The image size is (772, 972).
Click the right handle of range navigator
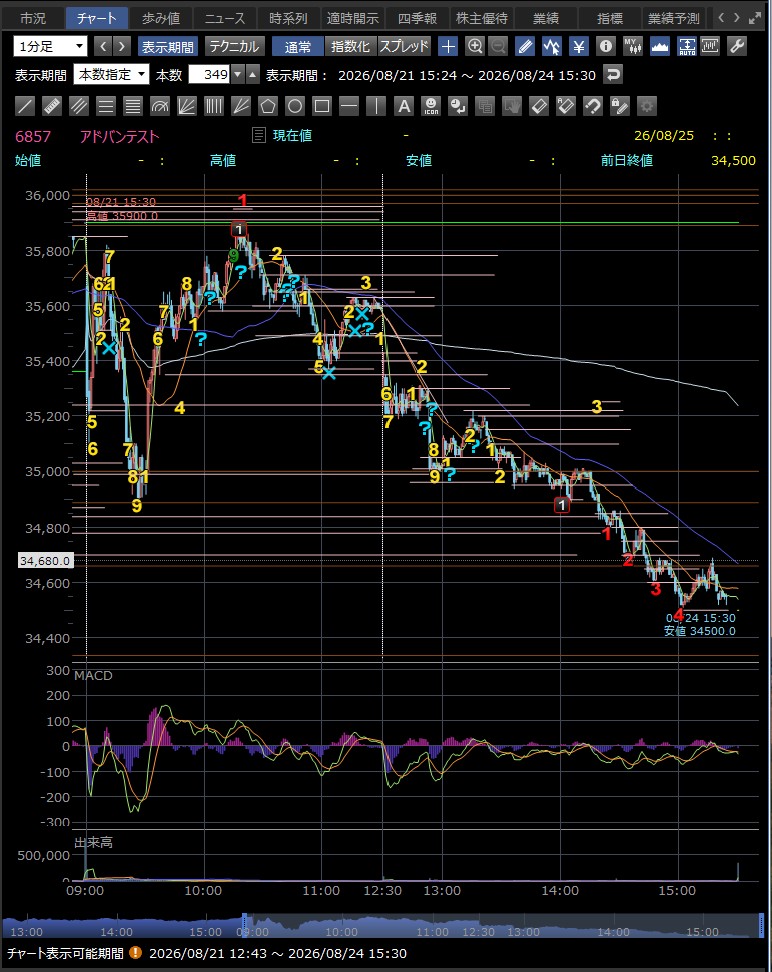(x=761, y=924)
